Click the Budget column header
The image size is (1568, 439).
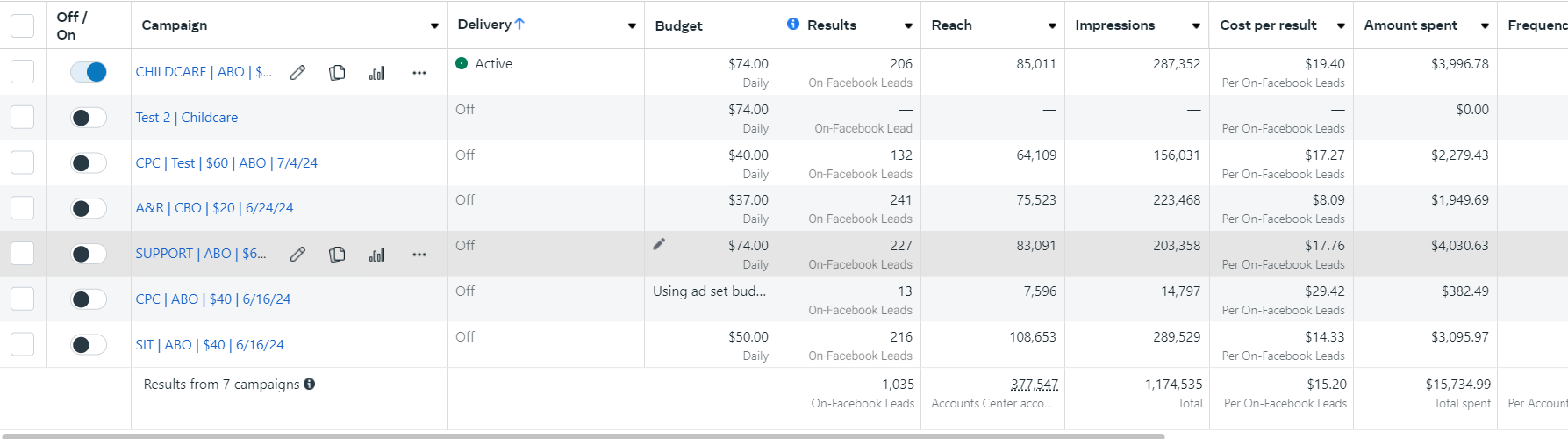point(678,25)
